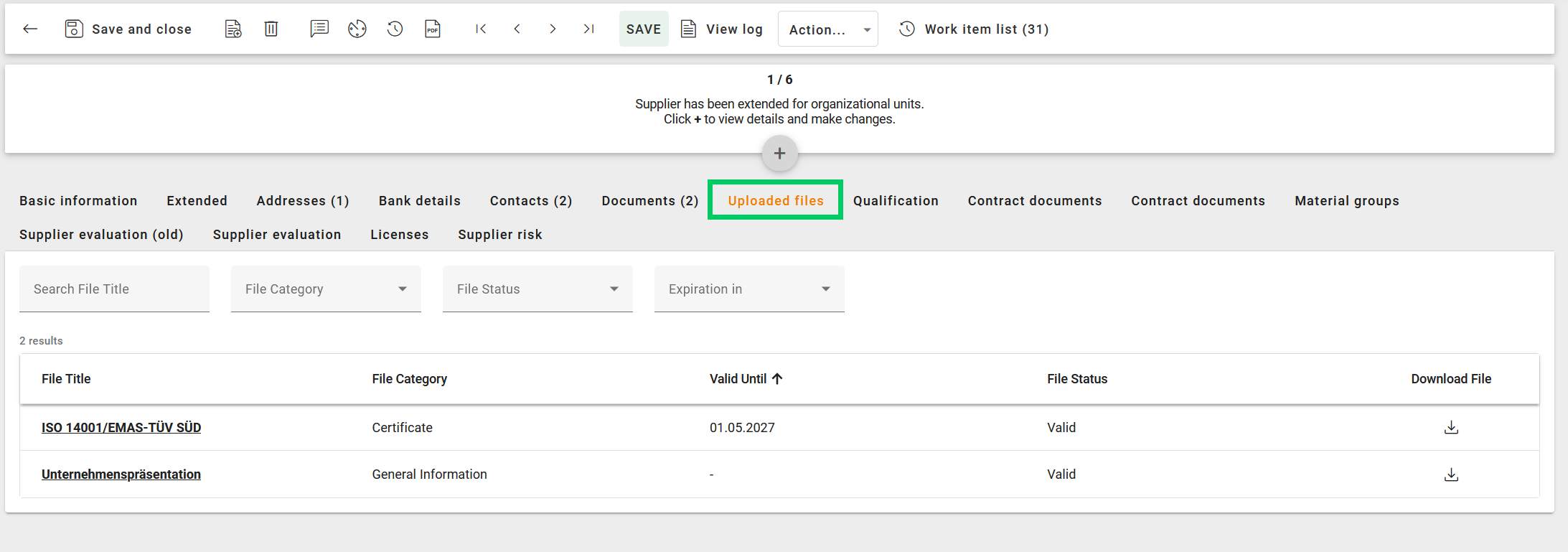Switch to the Qualification tab
The width and height of the screenshot is (1568, 552).
(x=896, y=201)
